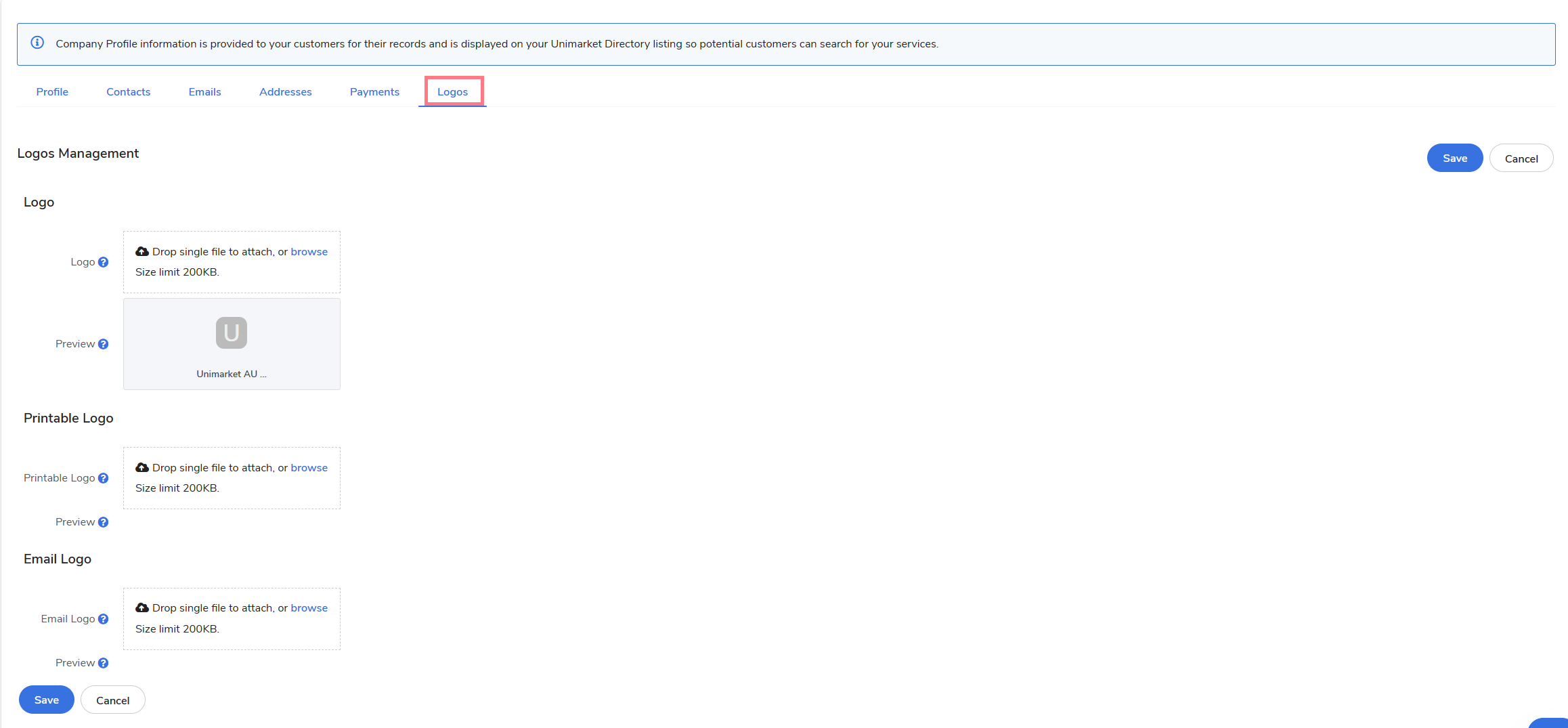Image resolution: width=1568 pixels, height=728 pixels.
Task: Open the Payments tab
Action: (374, 92)
